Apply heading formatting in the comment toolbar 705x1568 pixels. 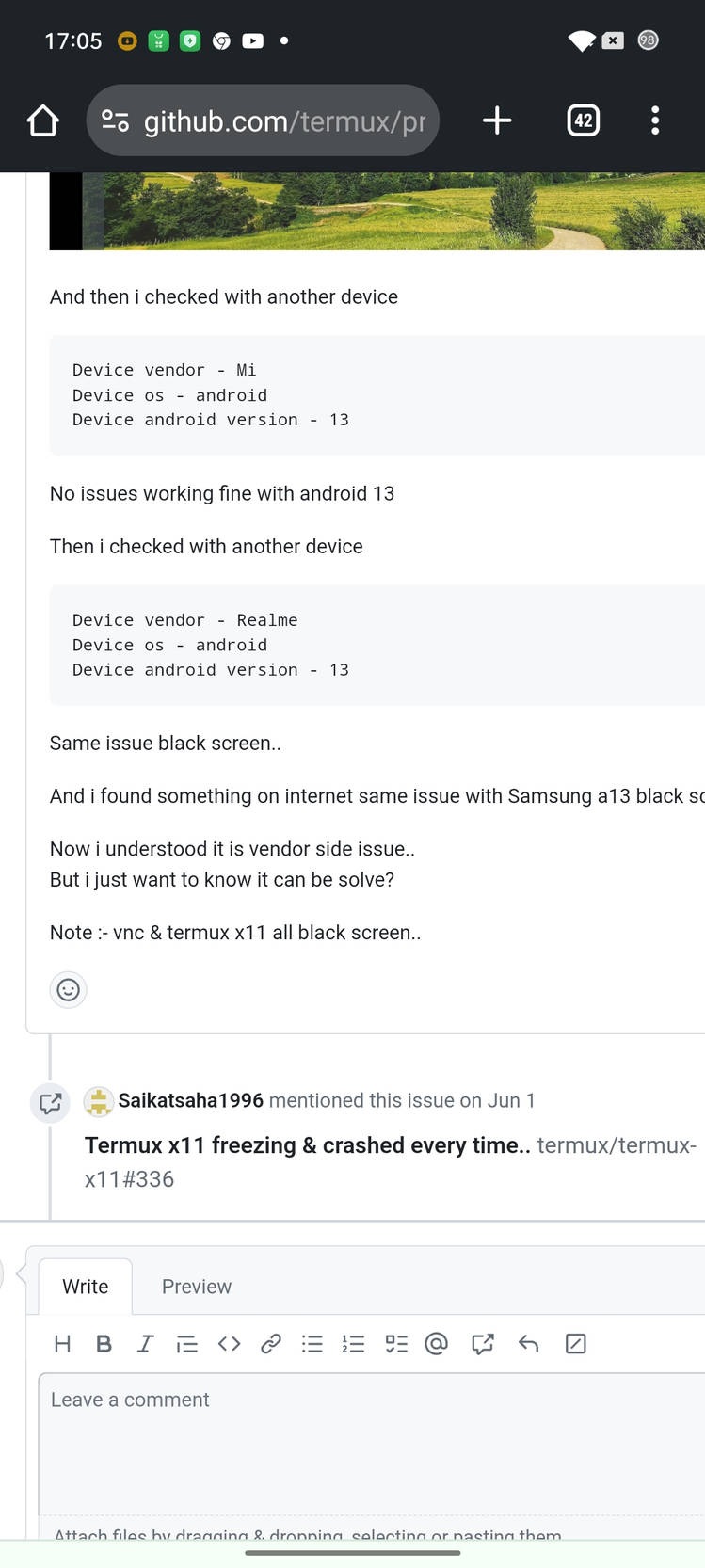[62, 1343]
